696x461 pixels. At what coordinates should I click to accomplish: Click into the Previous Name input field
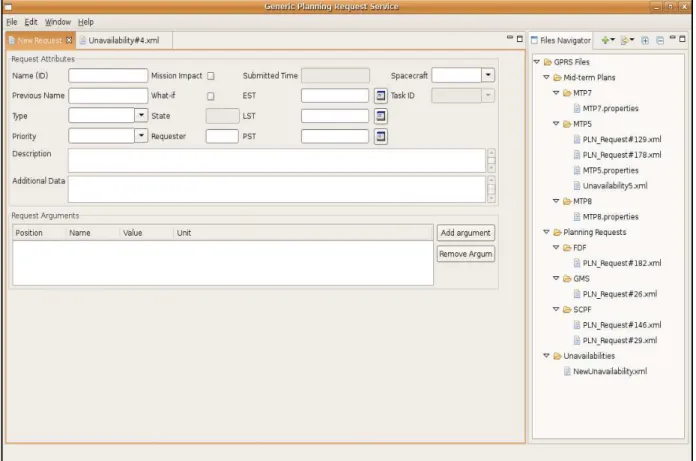(108, 95)
